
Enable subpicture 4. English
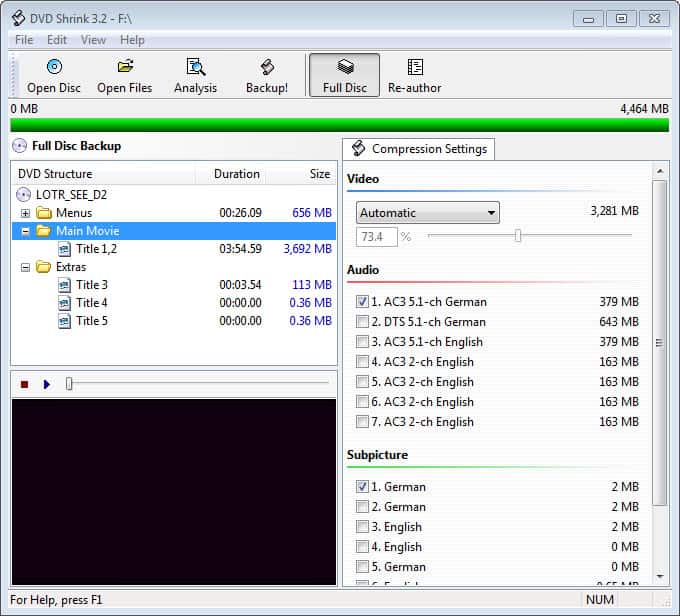tap(362, 546)
